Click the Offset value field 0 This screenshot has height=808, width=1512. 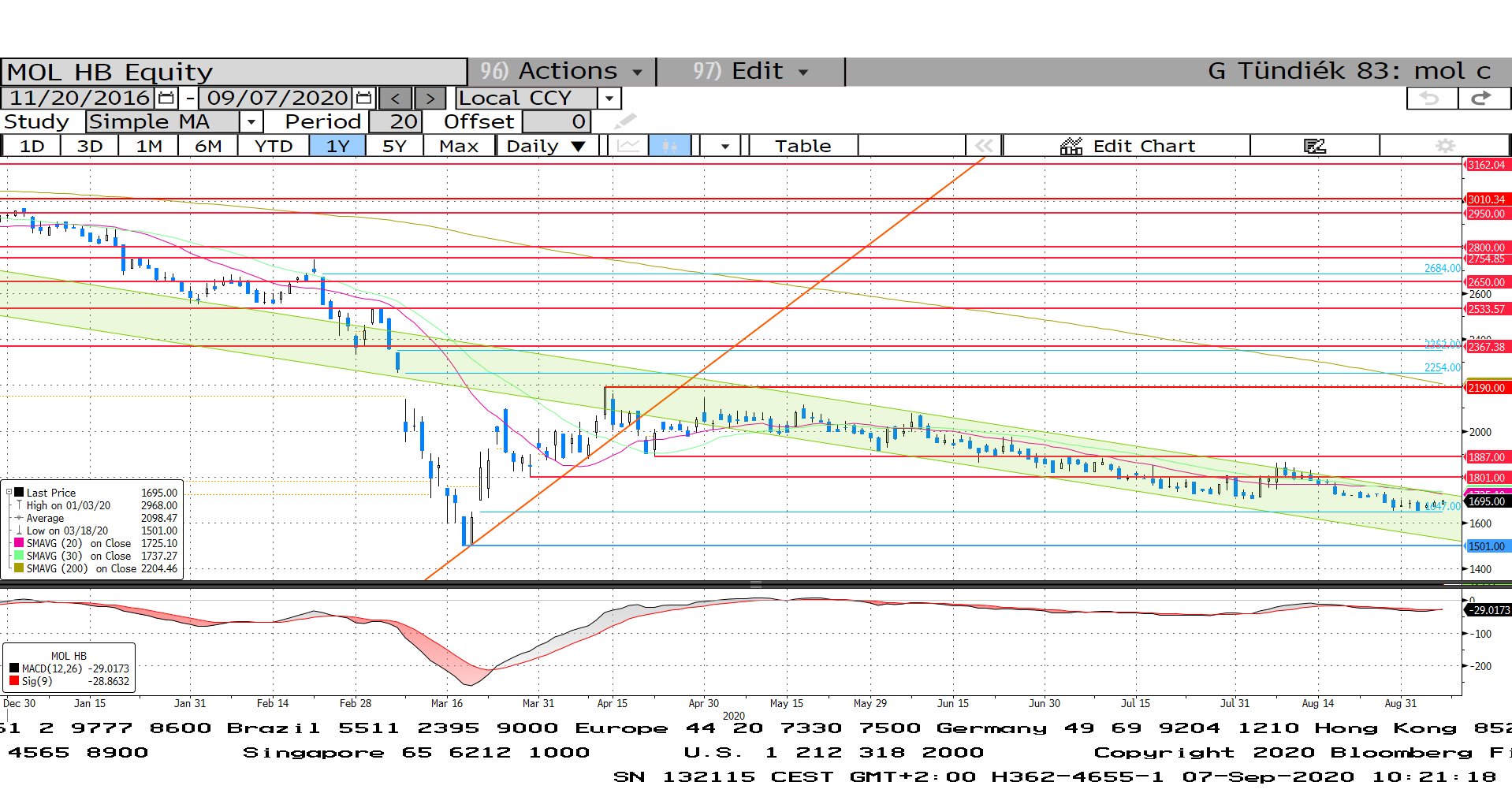[x=557, y=121]
